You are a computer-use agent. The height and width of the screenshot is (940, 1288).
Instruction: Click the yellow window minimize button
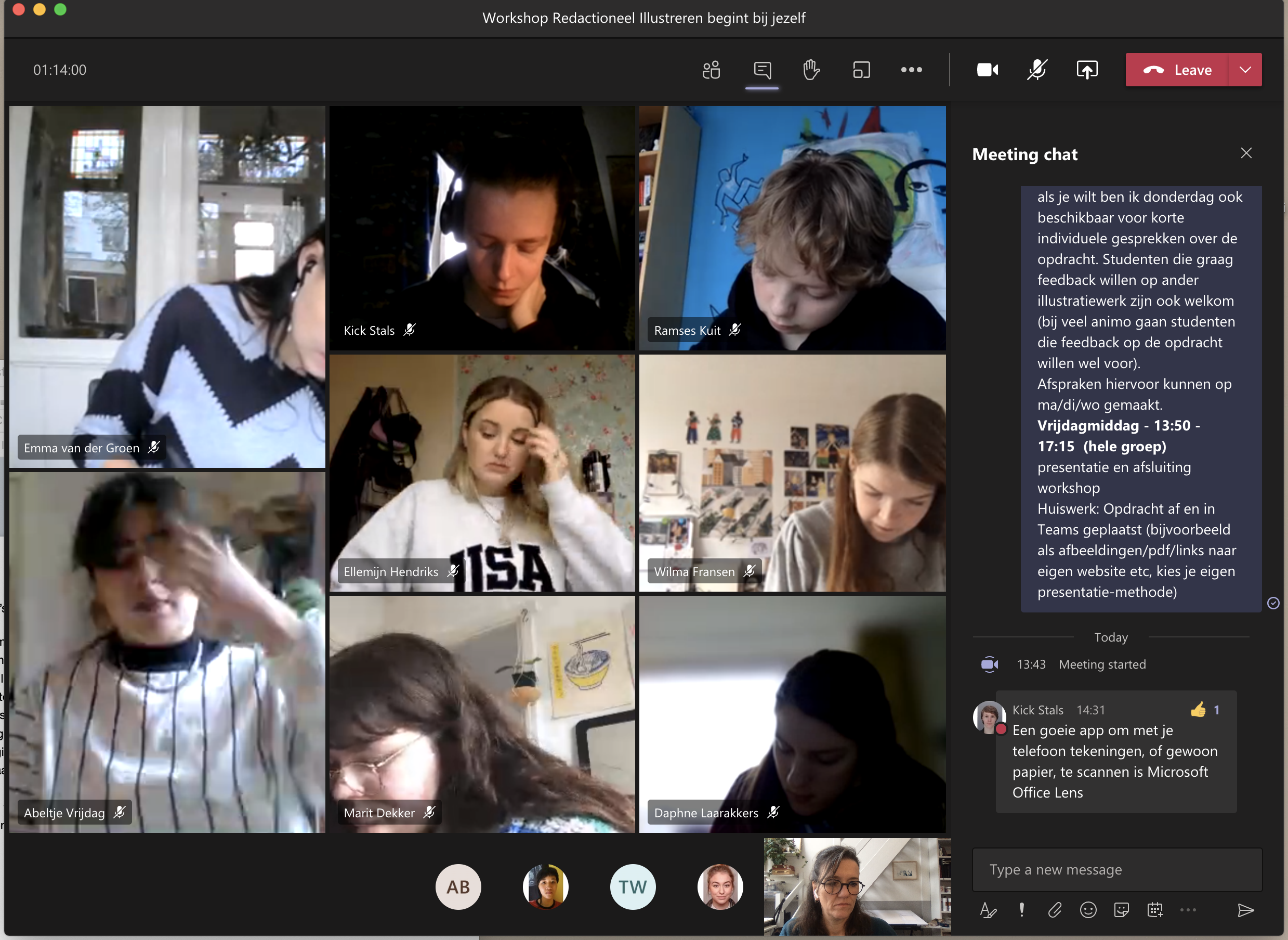coord(40,9)
